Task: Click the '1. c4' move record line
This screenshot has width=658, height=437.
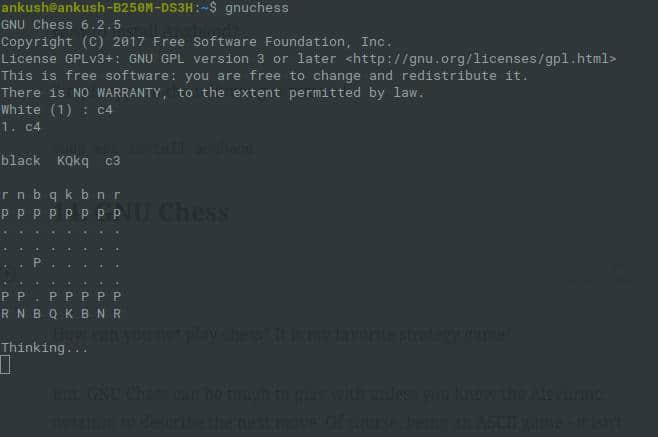Action: click(x=21, y=127)
